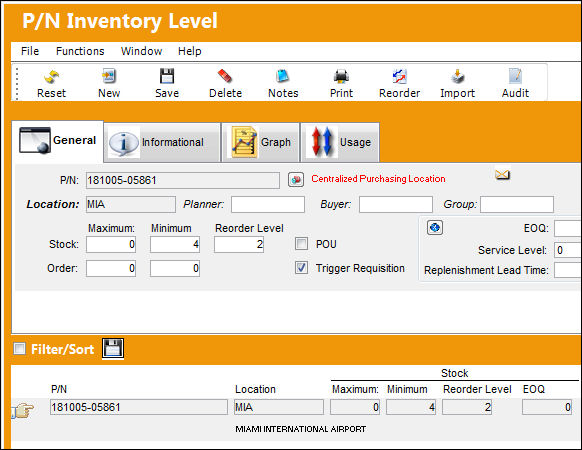This screenshot has width=582, height=450.
Task: Click the Replenishment Lead Time field
Action: [x=568, y=270]
